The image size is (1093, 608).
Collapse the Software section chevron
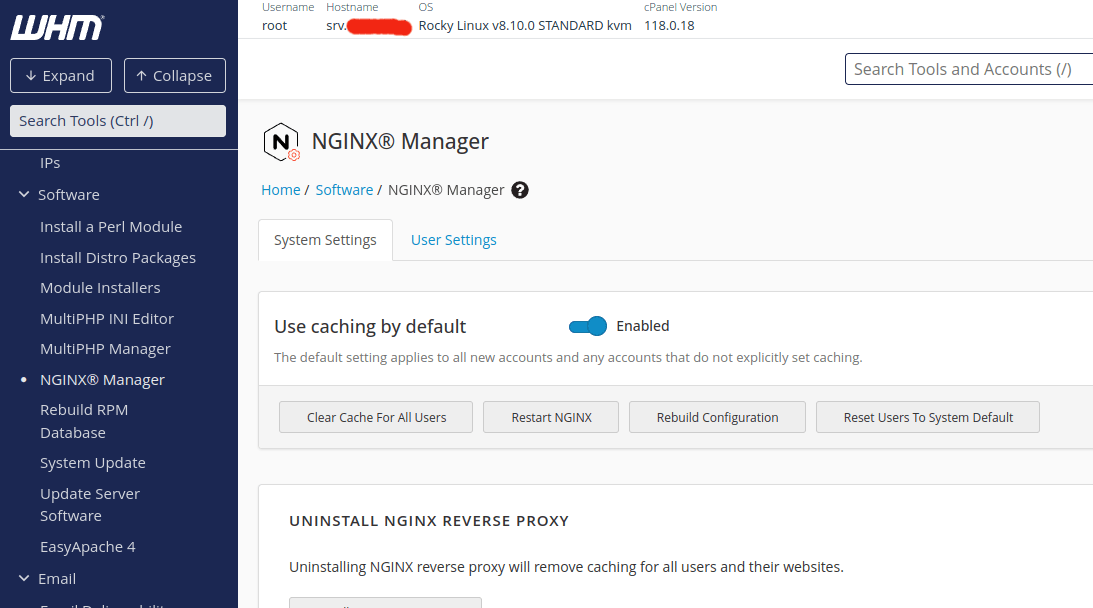click(x=24, y=195)
